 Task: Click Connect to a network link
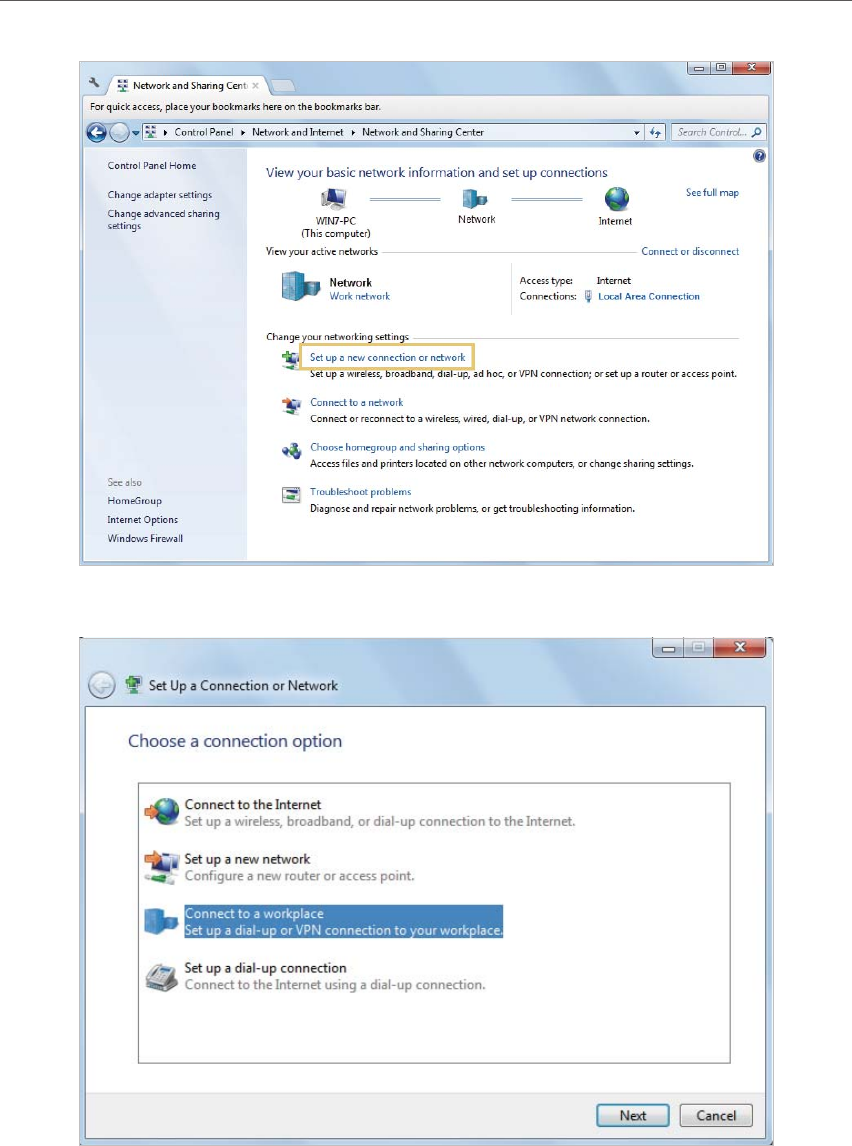(x=357, y=403)
